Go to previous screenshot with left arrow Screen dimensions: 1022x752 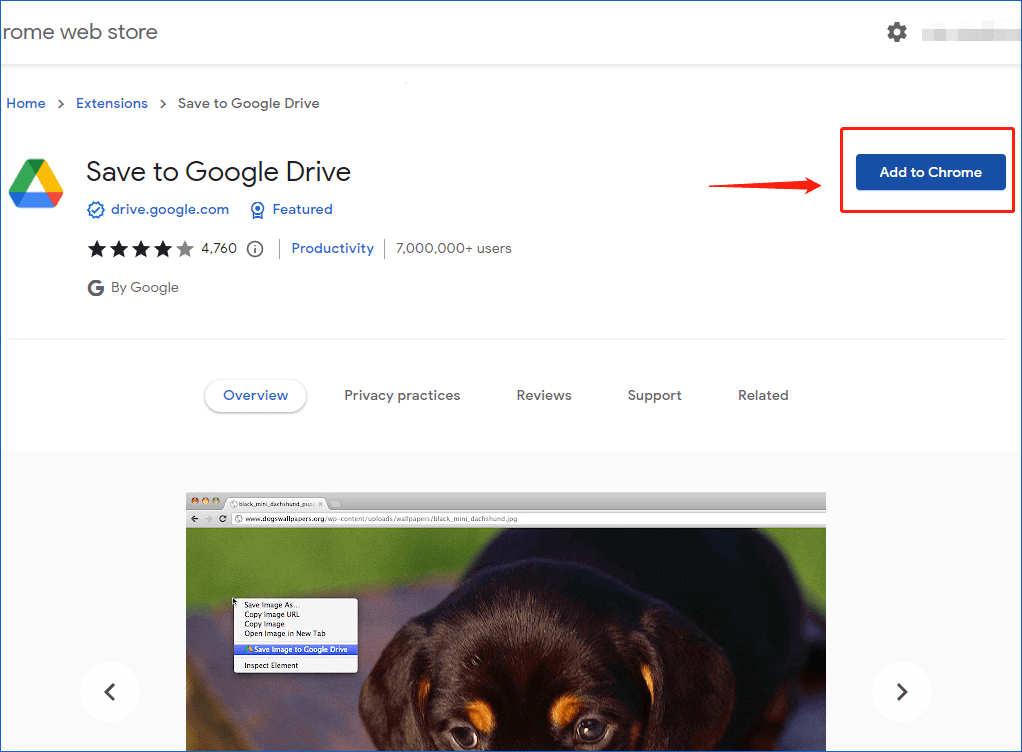tap(110, 692)
